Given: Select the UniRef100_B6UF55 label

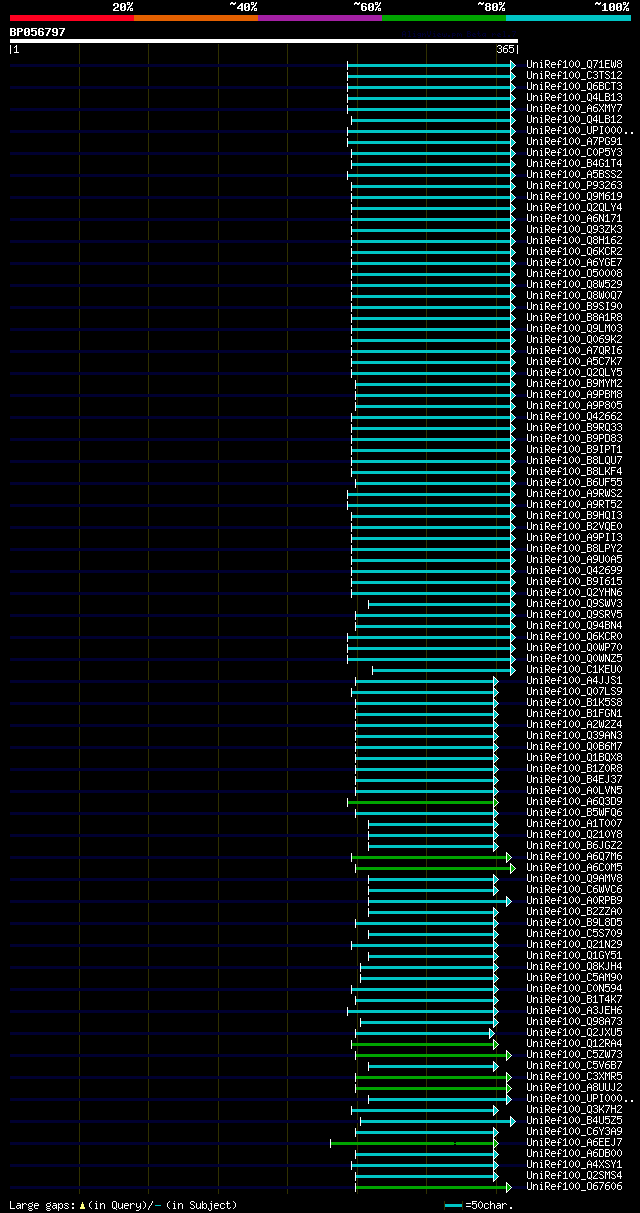Looking at the screenshot, I should pos(574,482).
